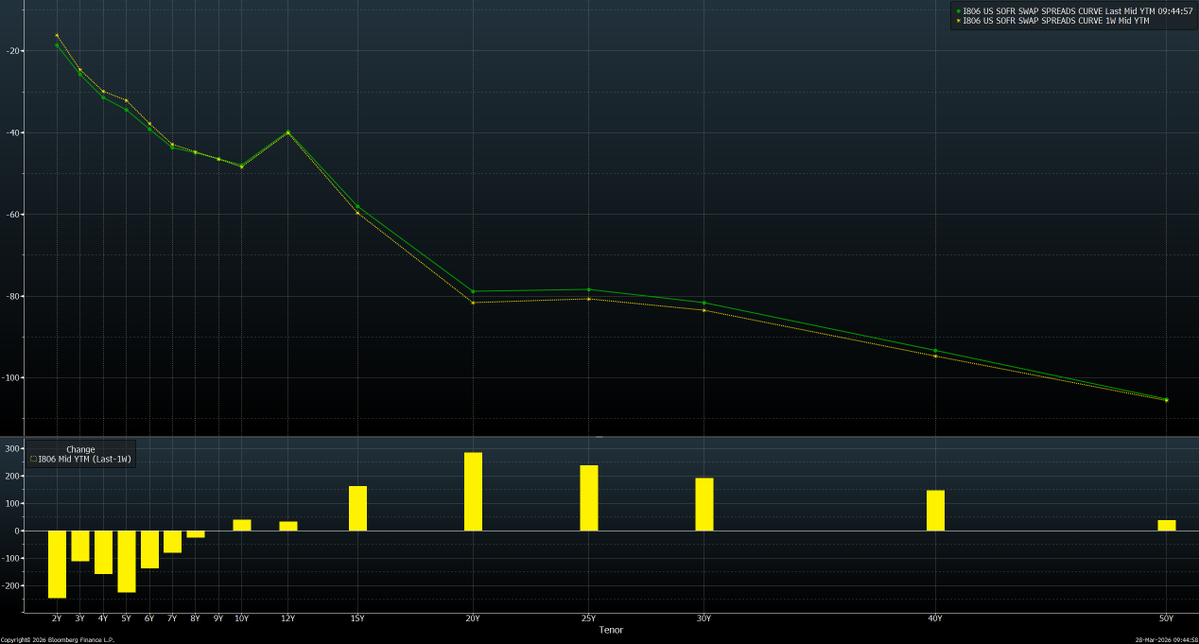Click the green Last Mid YTM legend marker
This screenshot has height=644, width=1199.
[958, 11]
